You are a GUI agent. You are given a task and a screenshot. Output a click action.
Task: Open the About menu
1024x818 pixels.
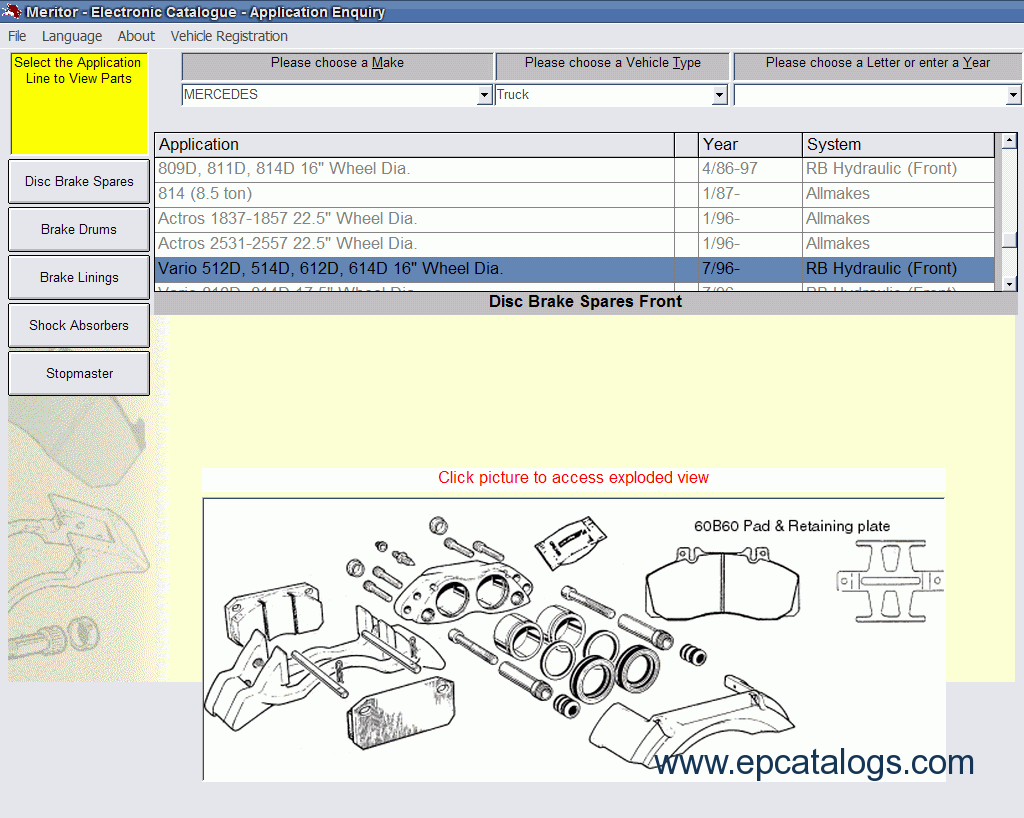point(136,37)
